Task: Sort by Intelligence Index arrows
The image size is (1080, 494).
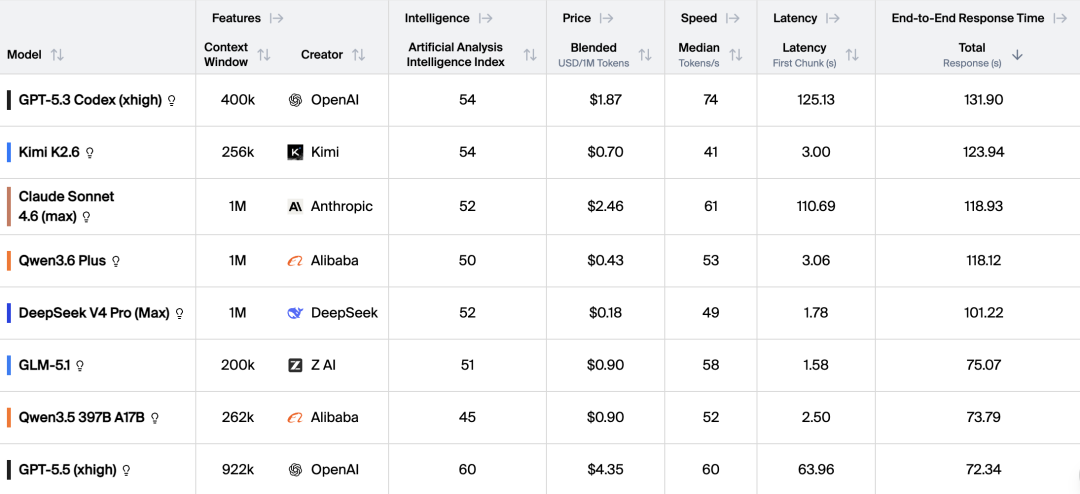Action: click(530, 54)
